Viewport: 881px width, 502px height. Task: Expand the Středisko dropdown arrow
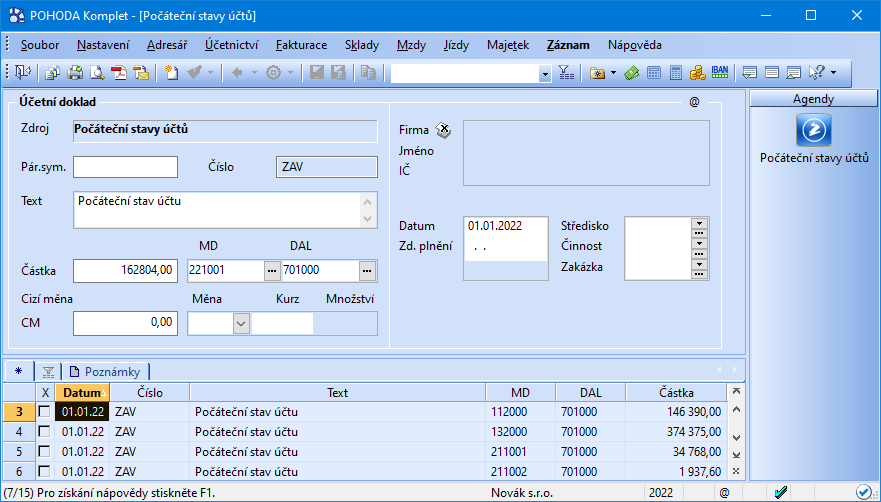click(699, 223)
